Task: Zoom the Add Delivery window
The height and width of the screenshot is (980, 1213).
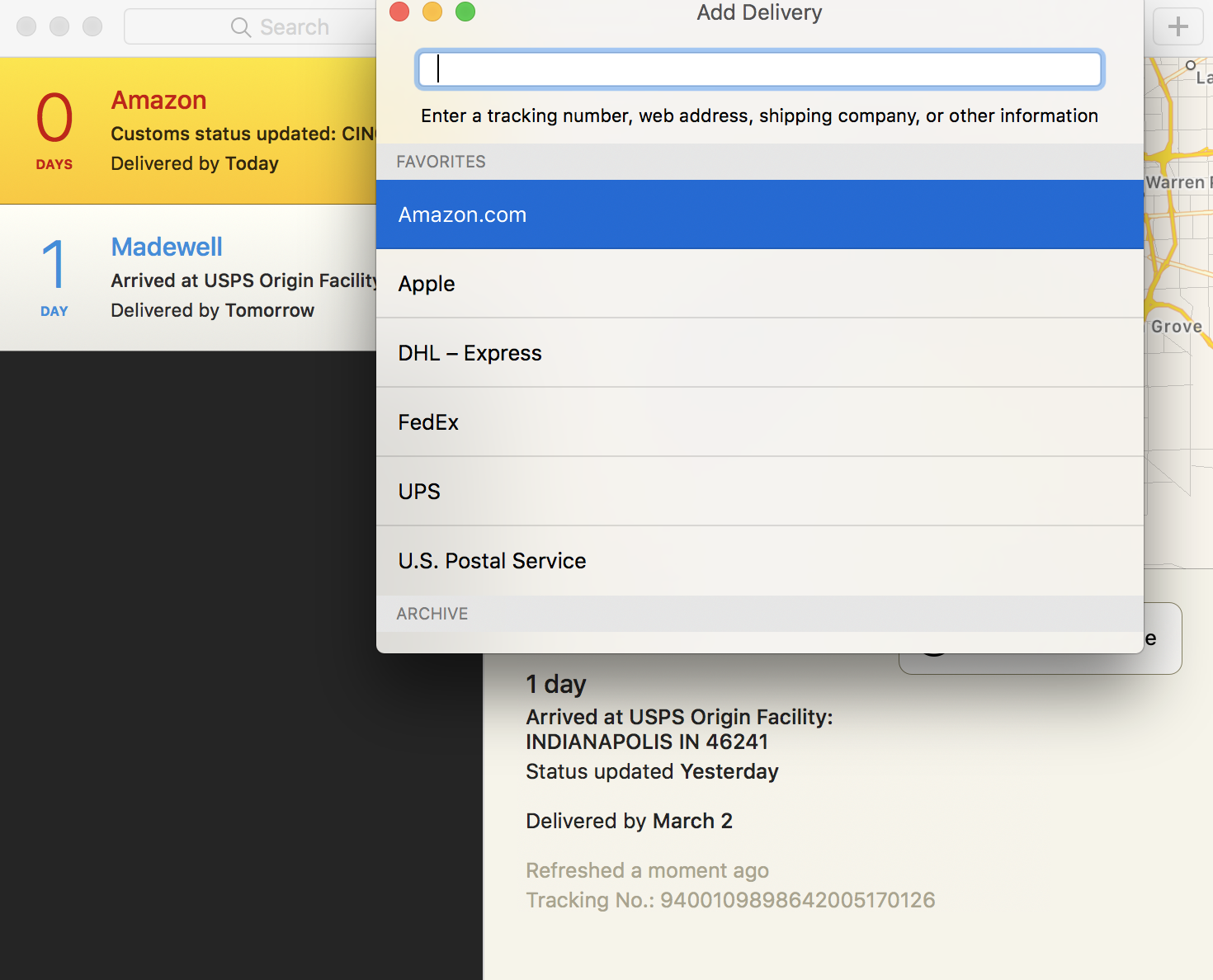Action: [465, 12]
